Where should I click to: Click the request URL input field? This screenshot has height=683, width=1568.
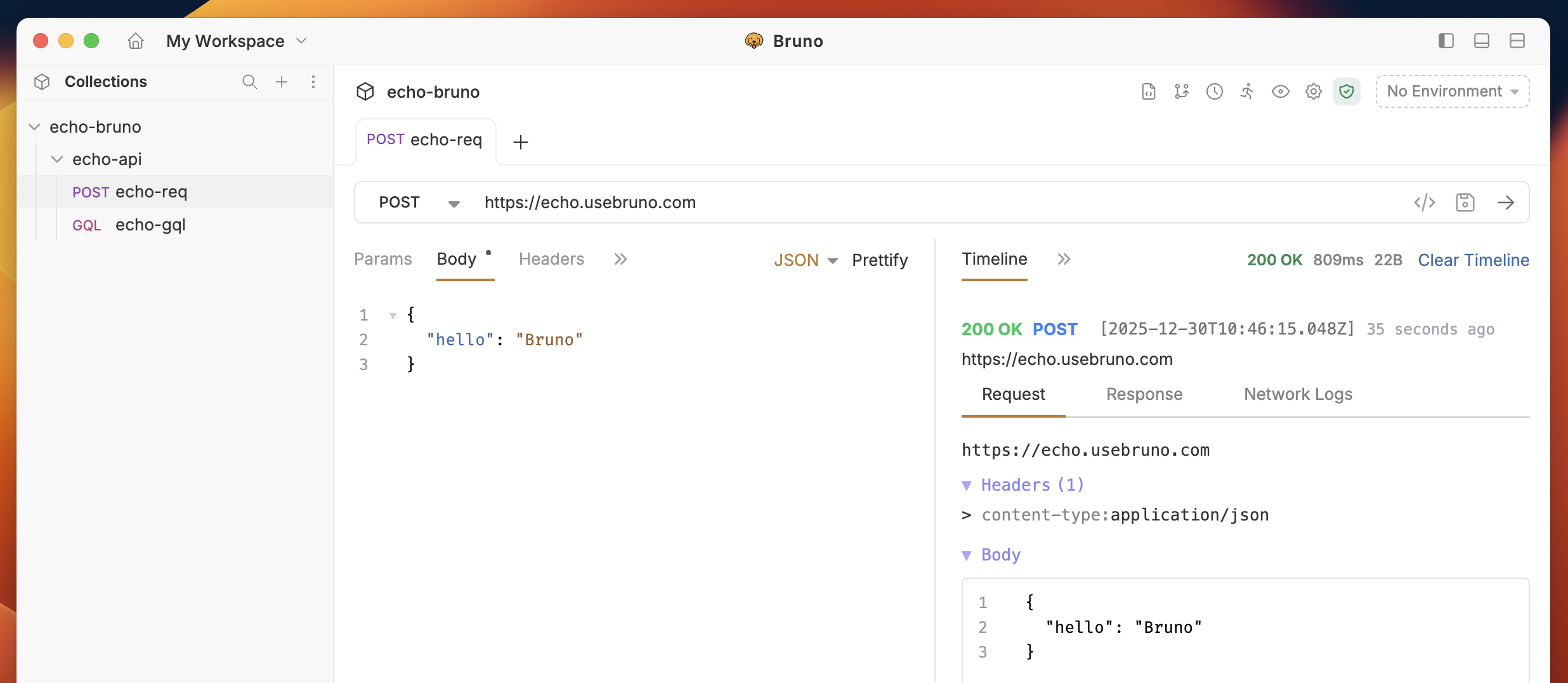[x=939, y=202]
